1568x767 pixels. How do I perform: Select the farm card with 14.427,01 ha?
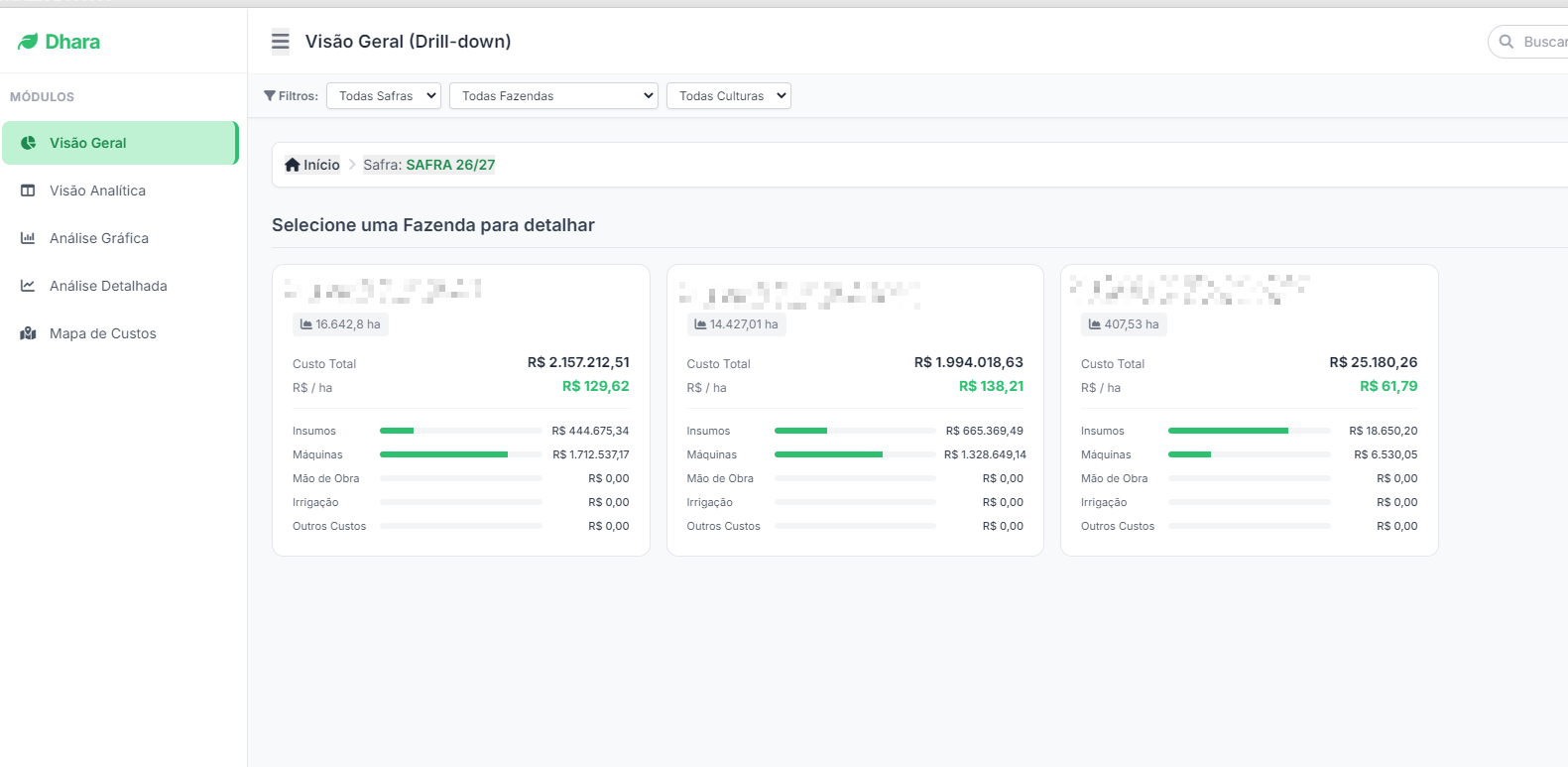(x=855, y=410)
